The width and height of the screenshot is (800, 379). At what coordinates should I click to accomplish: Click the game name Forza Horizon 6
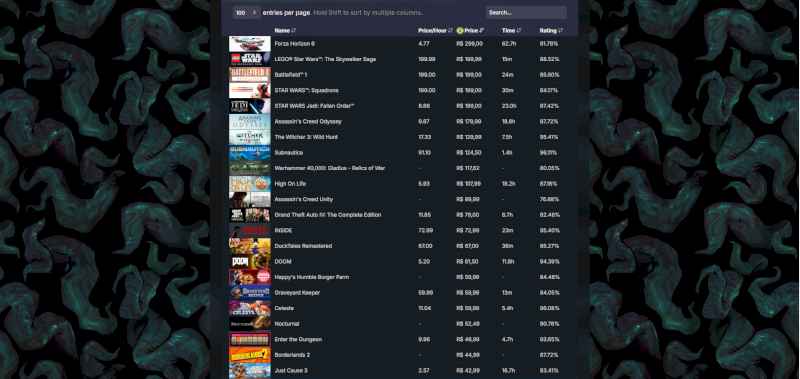pyautogui.click(x=294, y=44)
